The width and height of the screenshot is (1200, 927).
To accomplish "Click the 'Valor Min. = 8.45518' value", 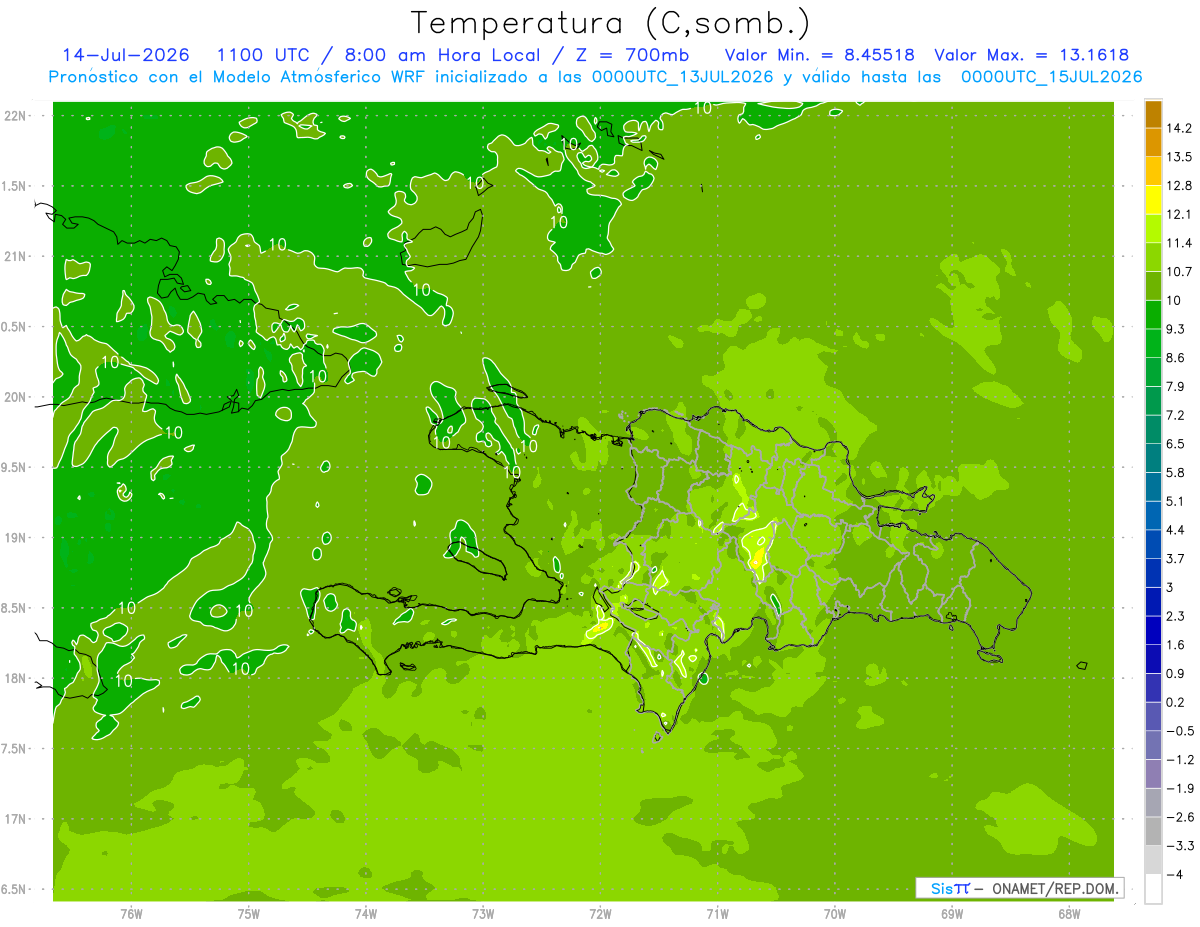I will 819,56.
